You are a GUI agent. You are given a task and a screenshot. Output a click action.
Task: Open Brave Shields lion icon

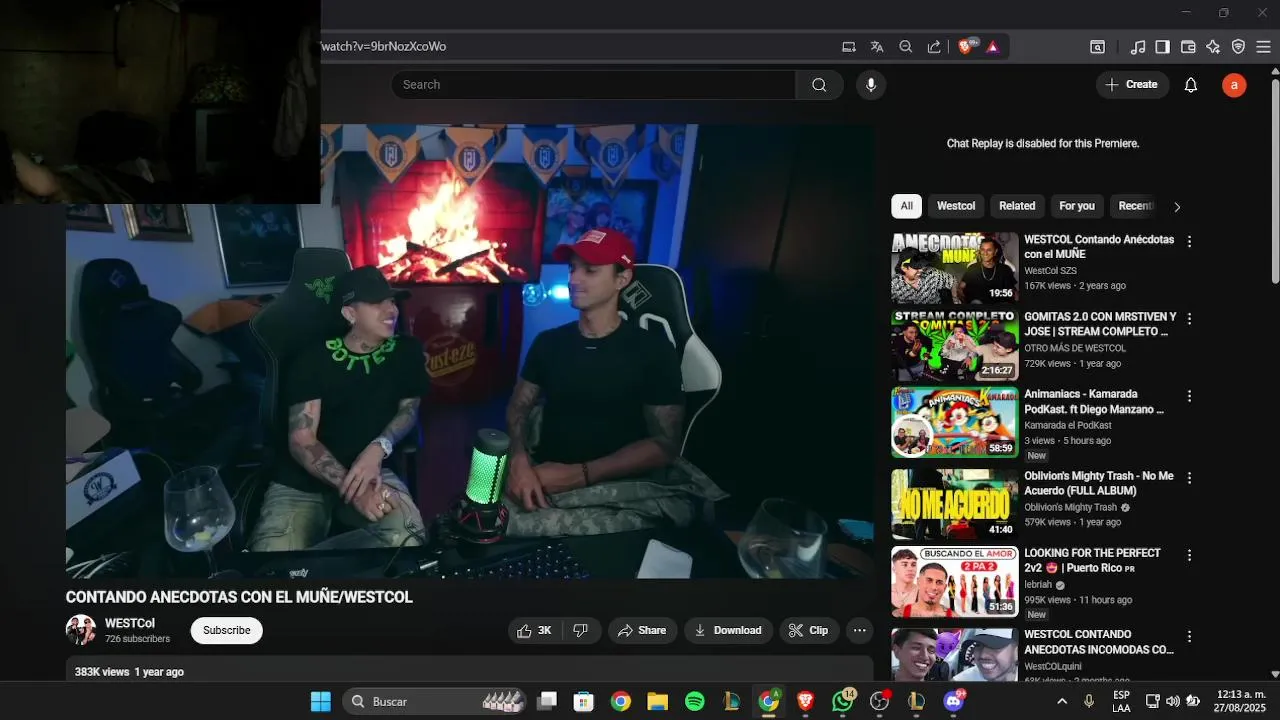point(966,46)
